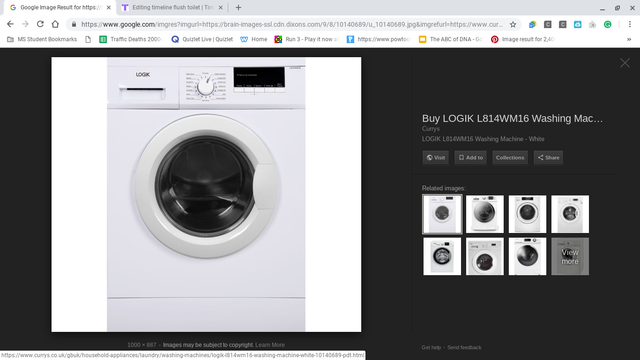Open the Buy LOGIK L814WM16 title link
The image size is (640, 360).
pos(512,118)
